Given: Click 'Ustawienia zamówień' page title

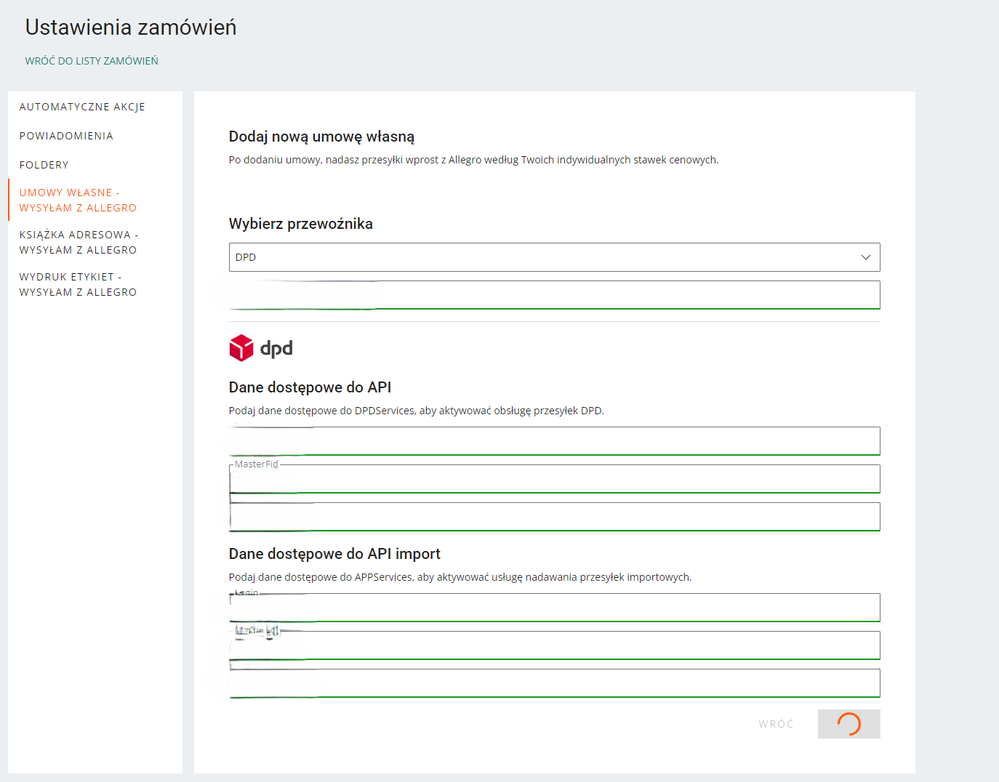Looking at the screenshot, I should (131, 27).
